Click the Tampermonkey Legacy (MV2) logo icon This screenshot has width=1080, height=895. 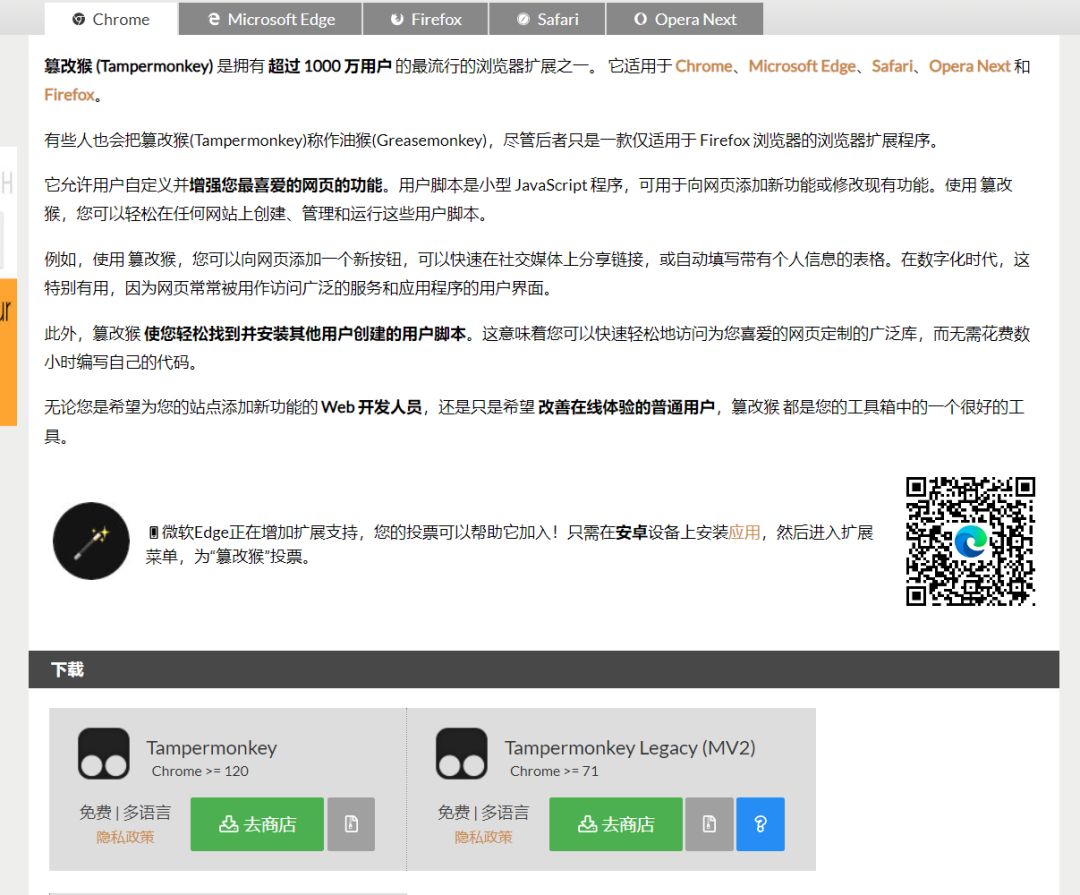tap(461, 754)
